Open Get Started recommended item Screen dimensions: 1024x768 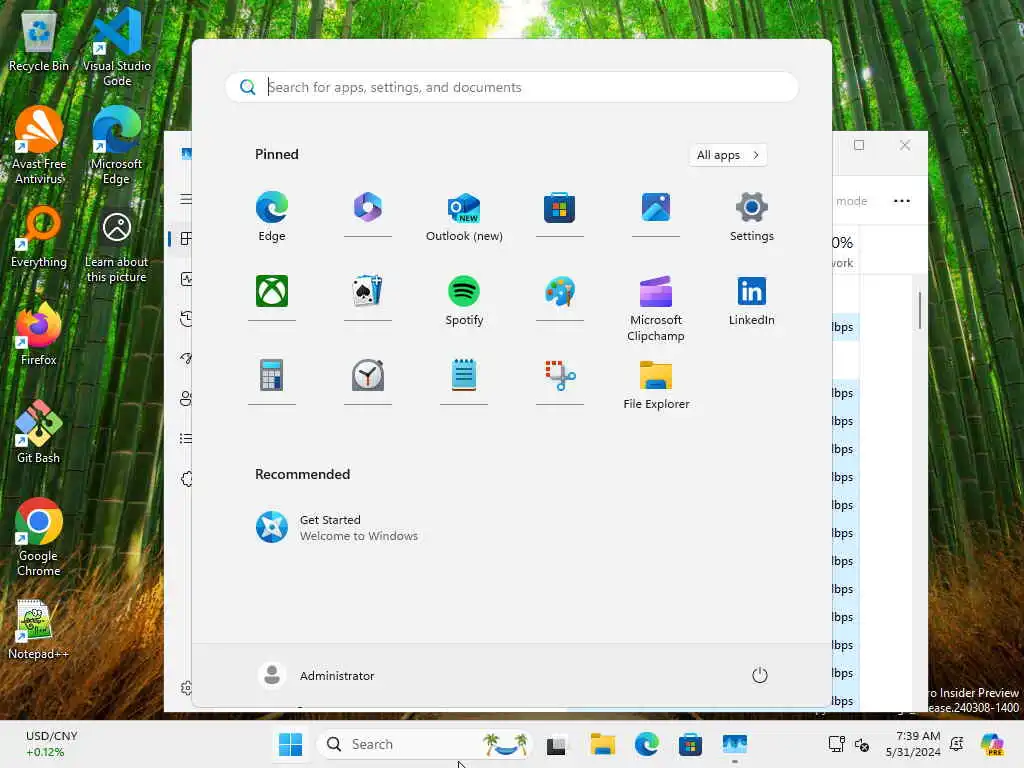point(336,527)
